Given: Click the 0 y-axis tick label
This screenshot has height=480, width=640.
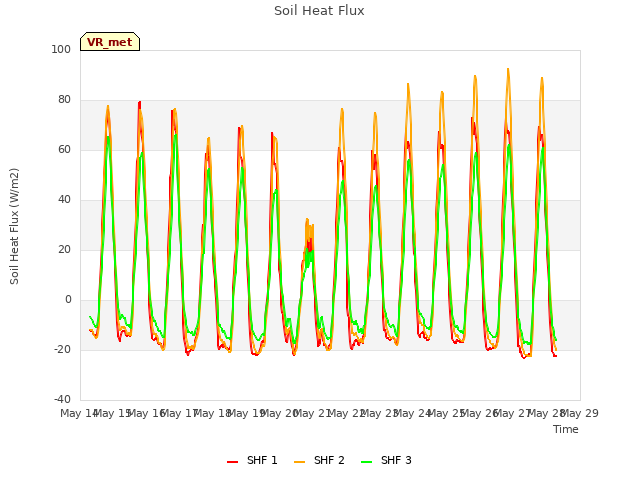Looking at the screenshot, I should pos(68,300).
